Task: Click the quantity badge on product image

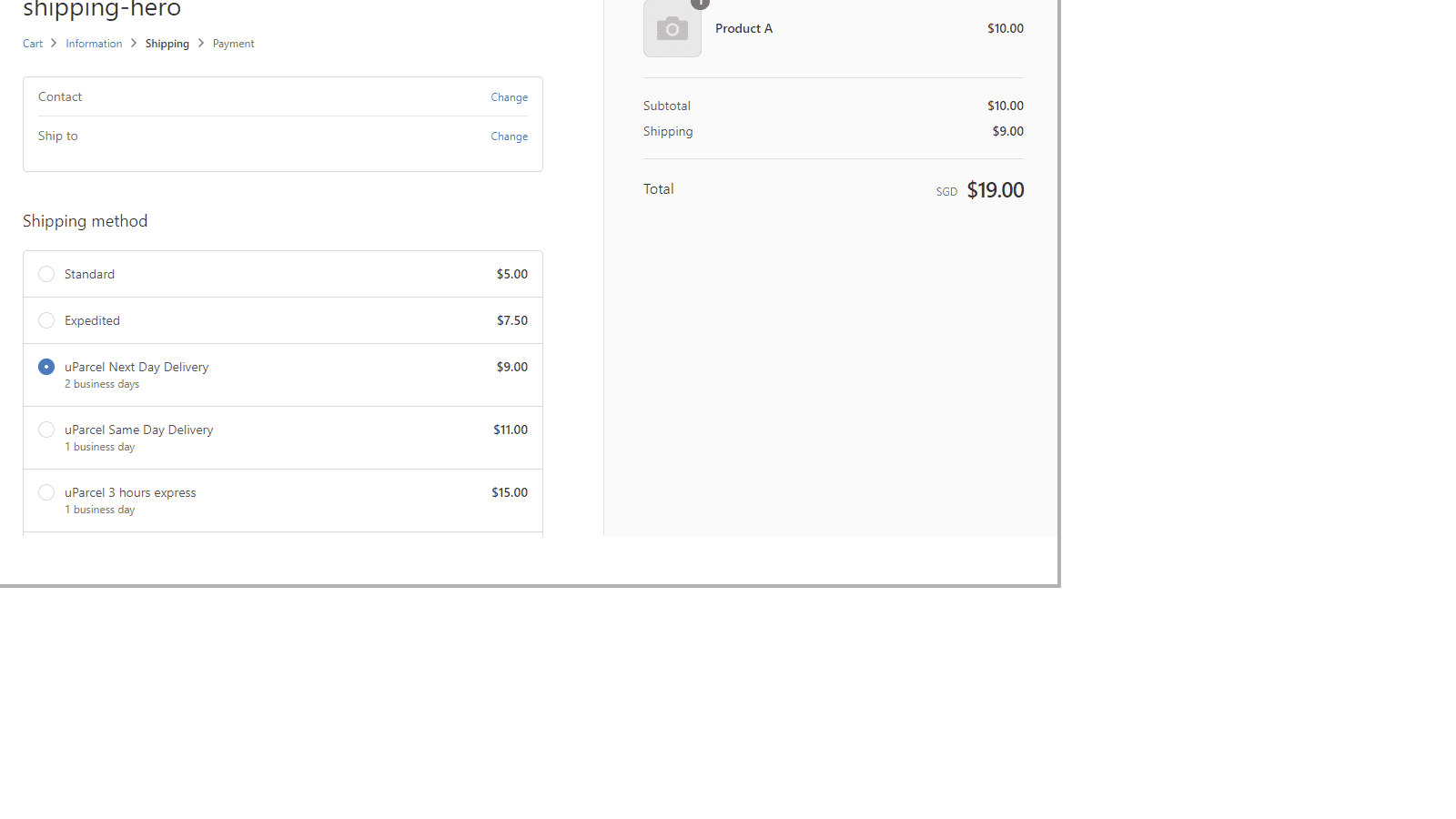Action: [700, 4]
